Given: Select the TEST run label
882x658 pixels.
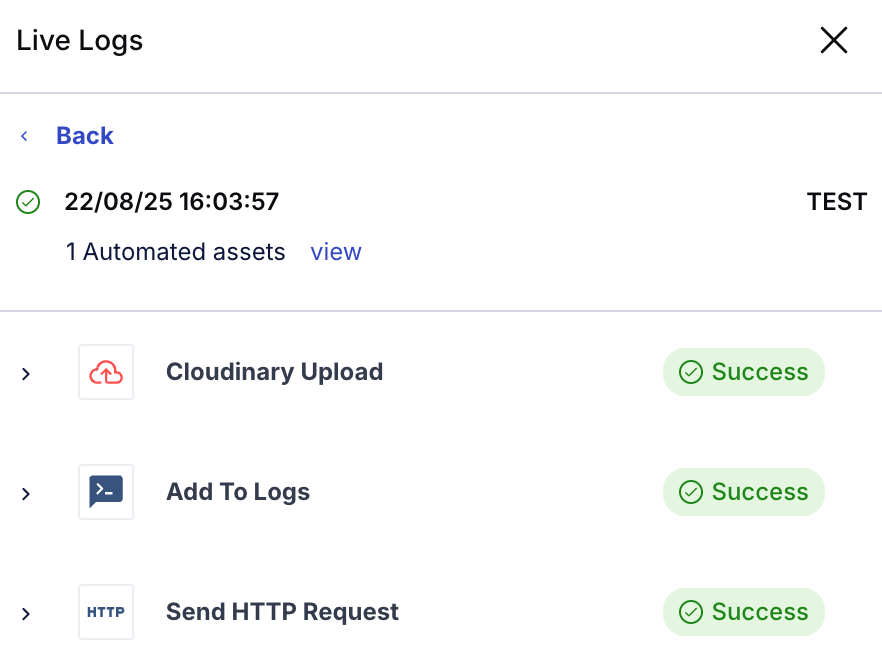Looking at the screenshot, I should pyautogui.click(x=837, y=201).
